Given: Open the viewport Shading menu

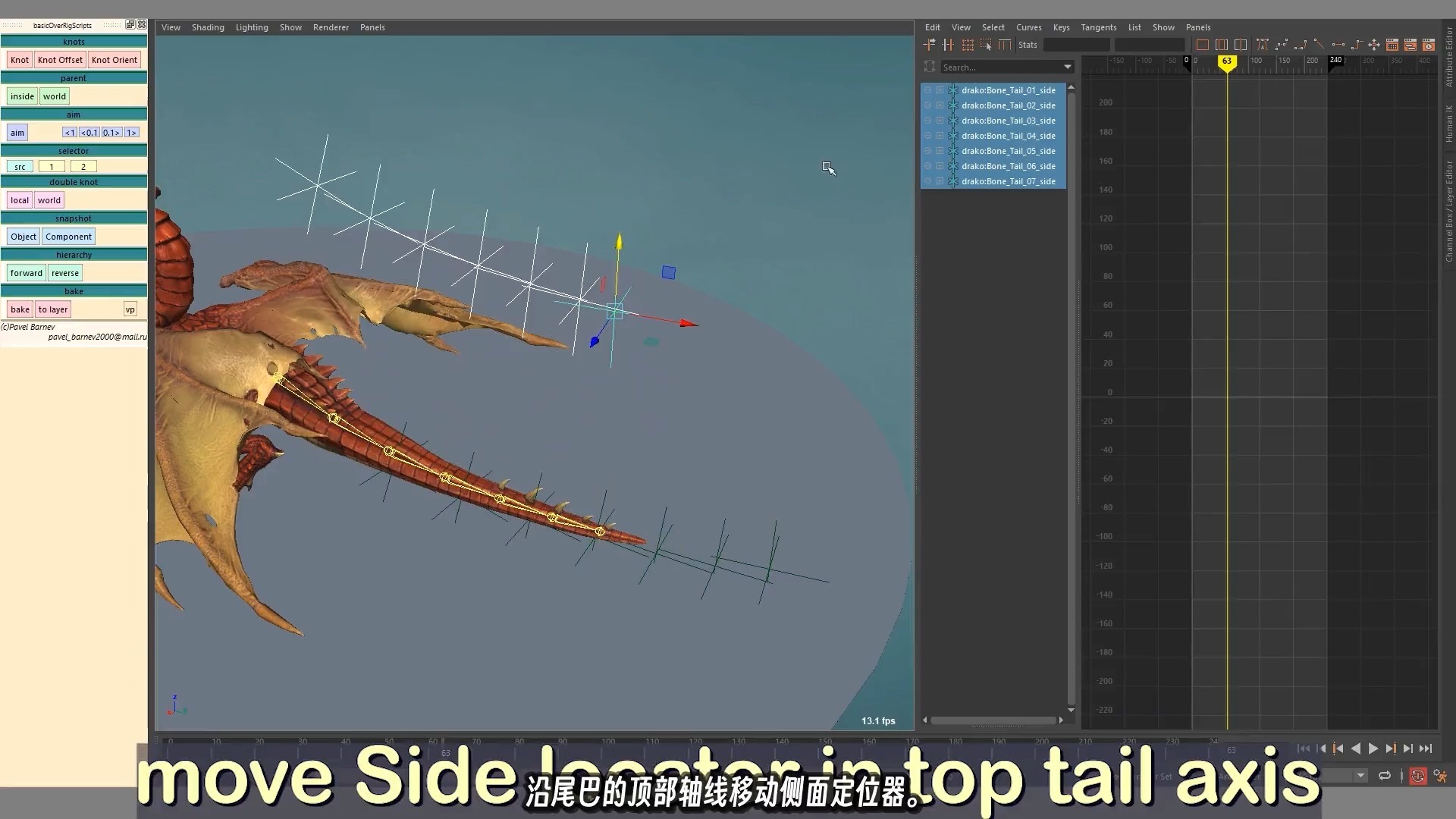Looking at the screenshot, I should coord(207,27).
